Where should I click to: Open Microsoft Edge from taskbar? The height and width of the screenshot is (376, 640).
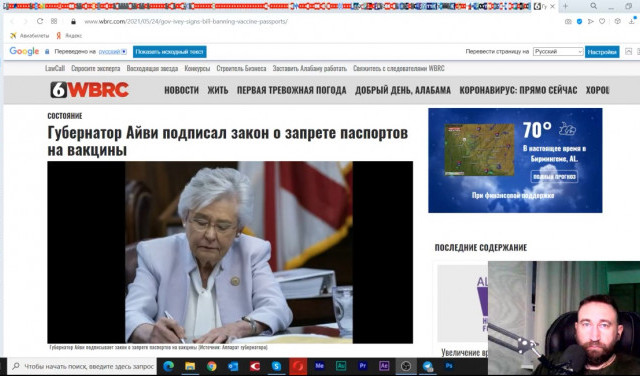(169, 366)
